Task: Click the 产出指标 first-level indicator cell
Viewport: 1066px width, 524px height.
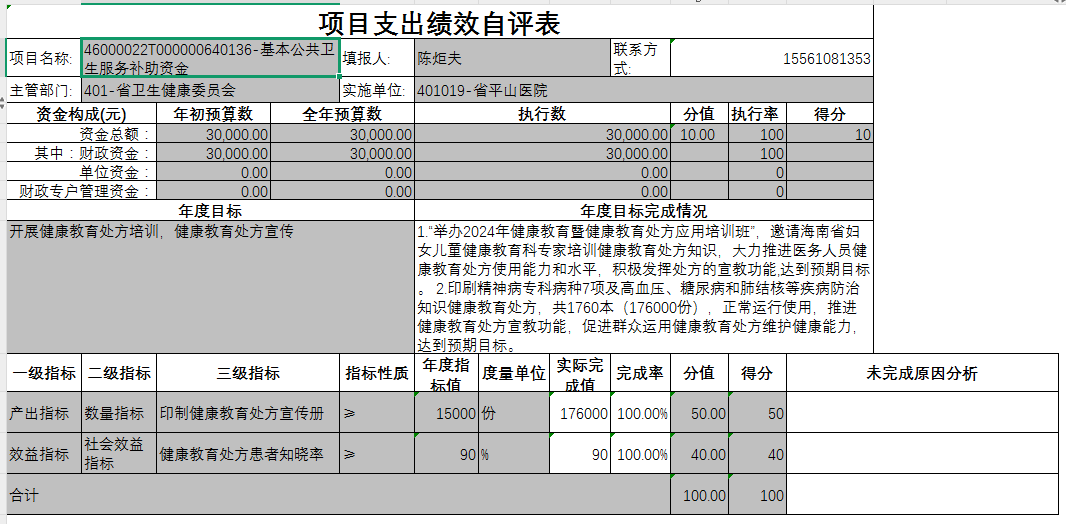Action: 44,413
